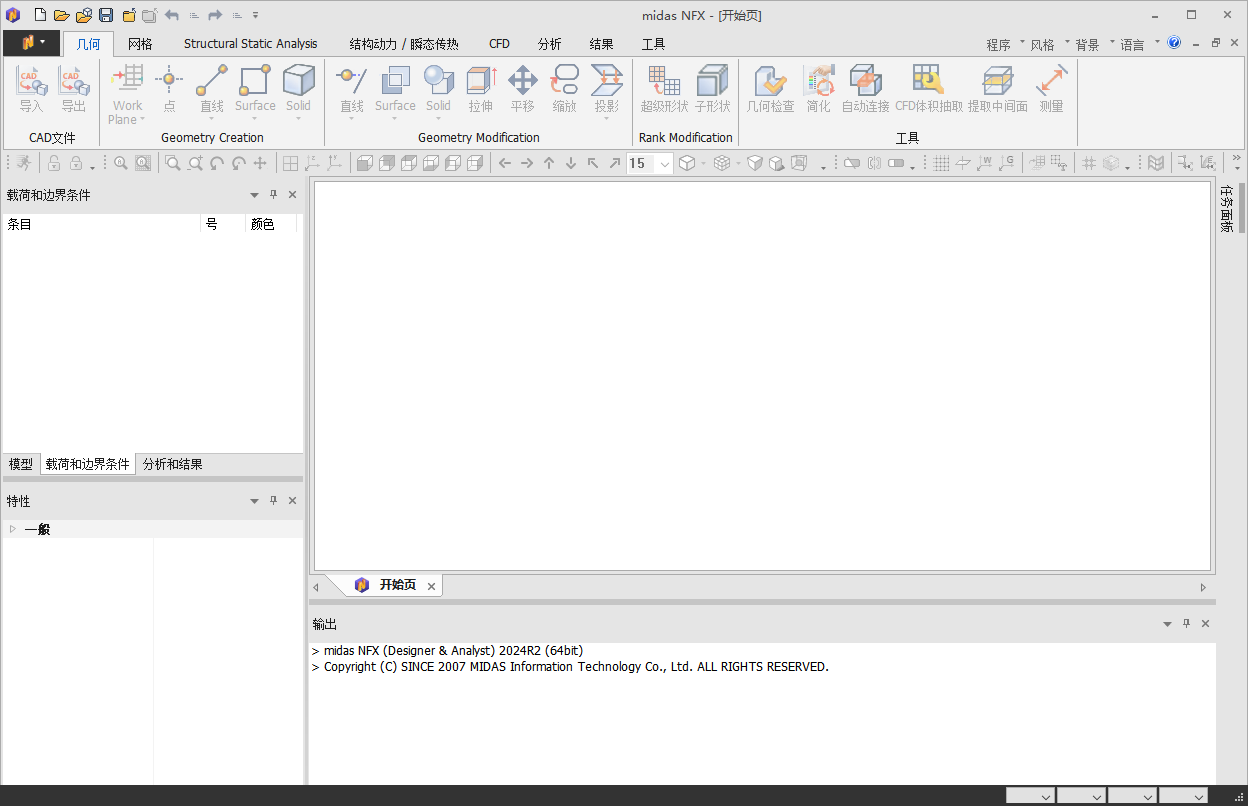The image size is (1248, 806).
Task: Open the 特性 panel options dropdown arrow
Action: coord(255,500)
